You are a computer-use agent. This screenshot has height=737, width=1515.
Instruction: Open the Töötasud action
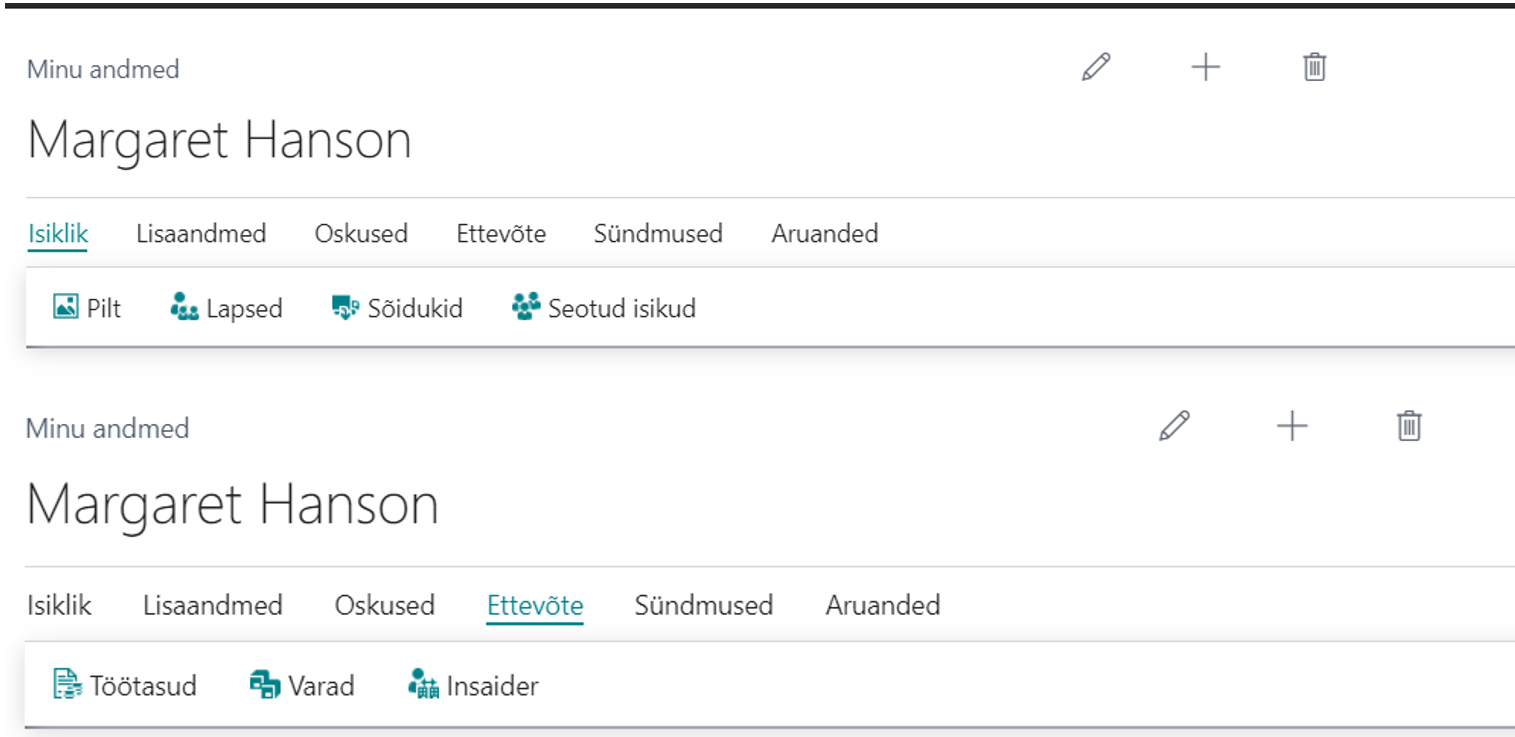124,685
